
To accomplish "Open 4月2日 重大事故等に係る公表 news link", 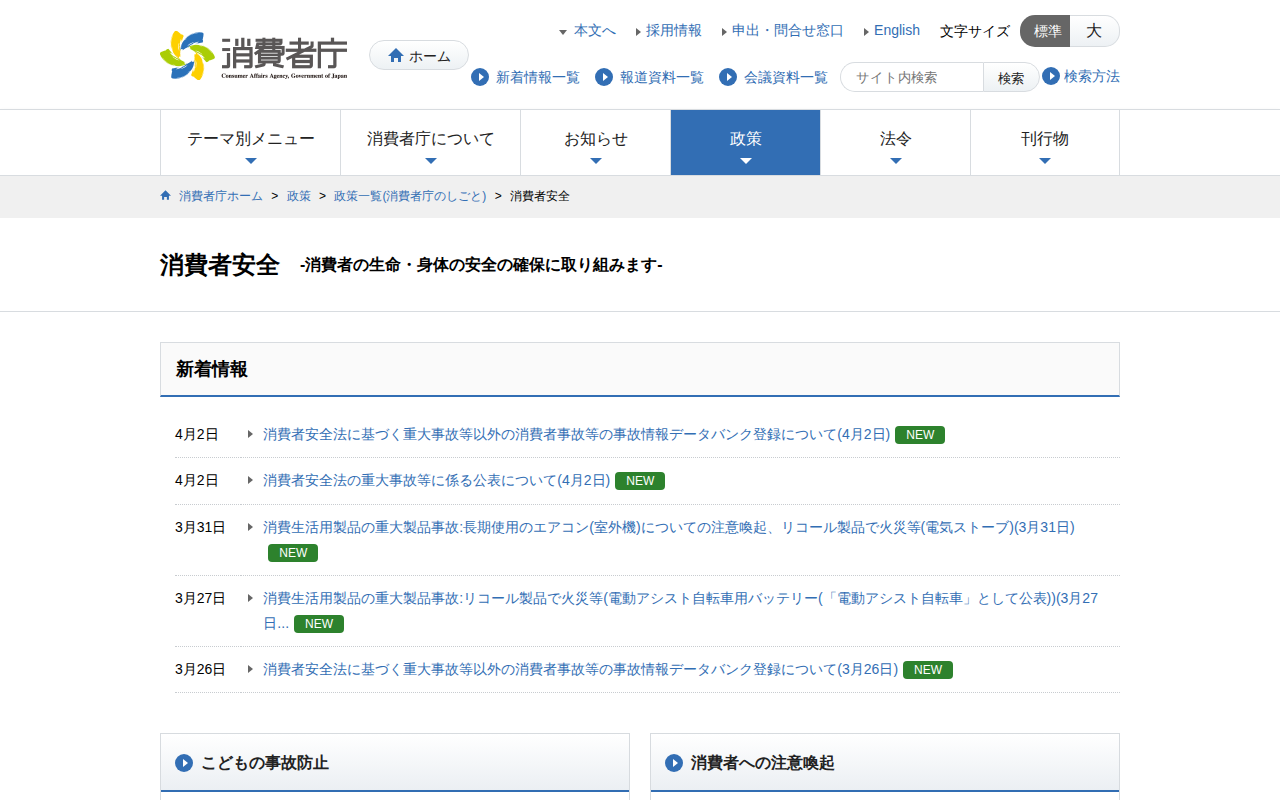I will pyautogui.click(x=436, y=480).
